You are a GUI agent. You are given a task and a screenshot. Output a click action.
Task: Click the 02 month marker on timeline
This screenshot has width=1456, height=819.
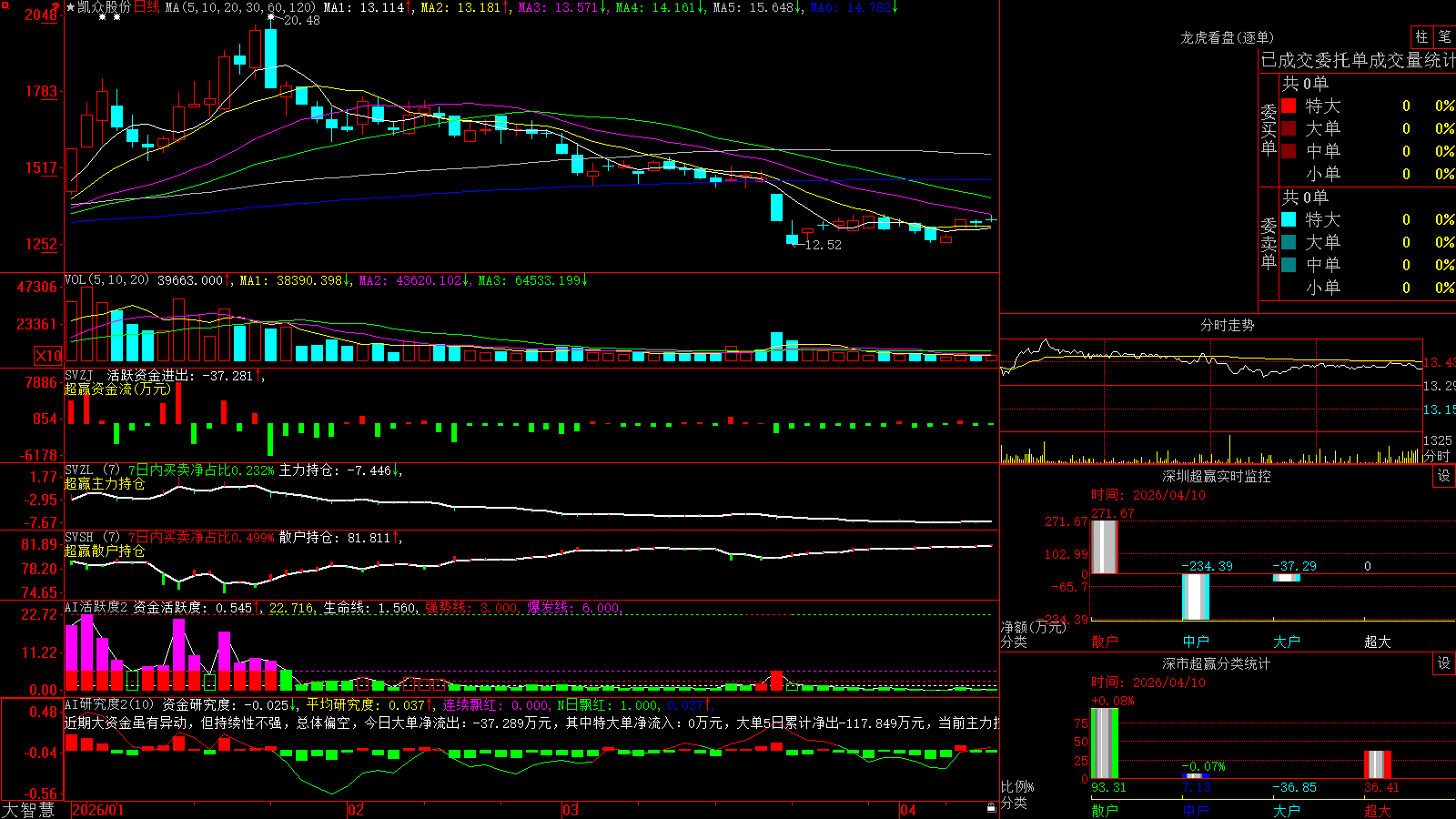click(356, 810)
